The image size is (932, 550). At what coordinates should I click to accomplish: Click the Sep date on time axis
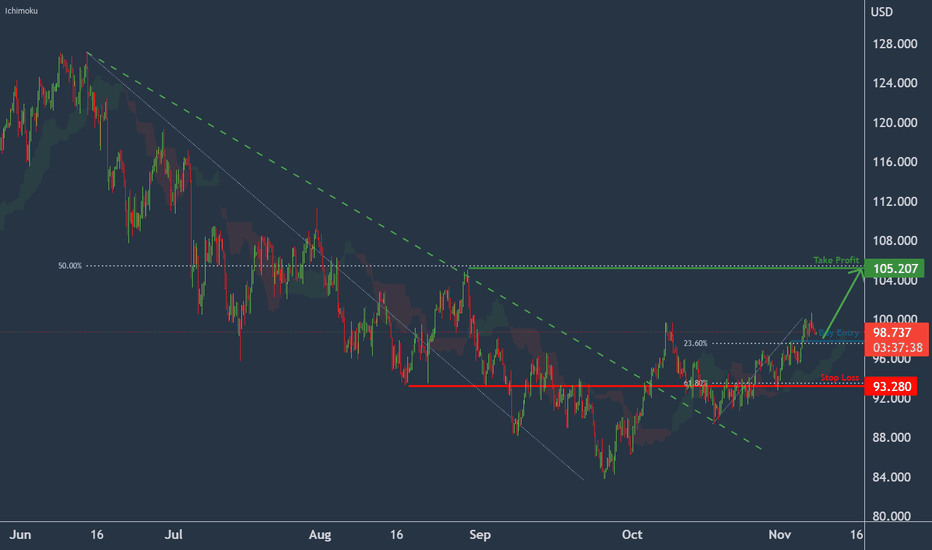[480, 535]
